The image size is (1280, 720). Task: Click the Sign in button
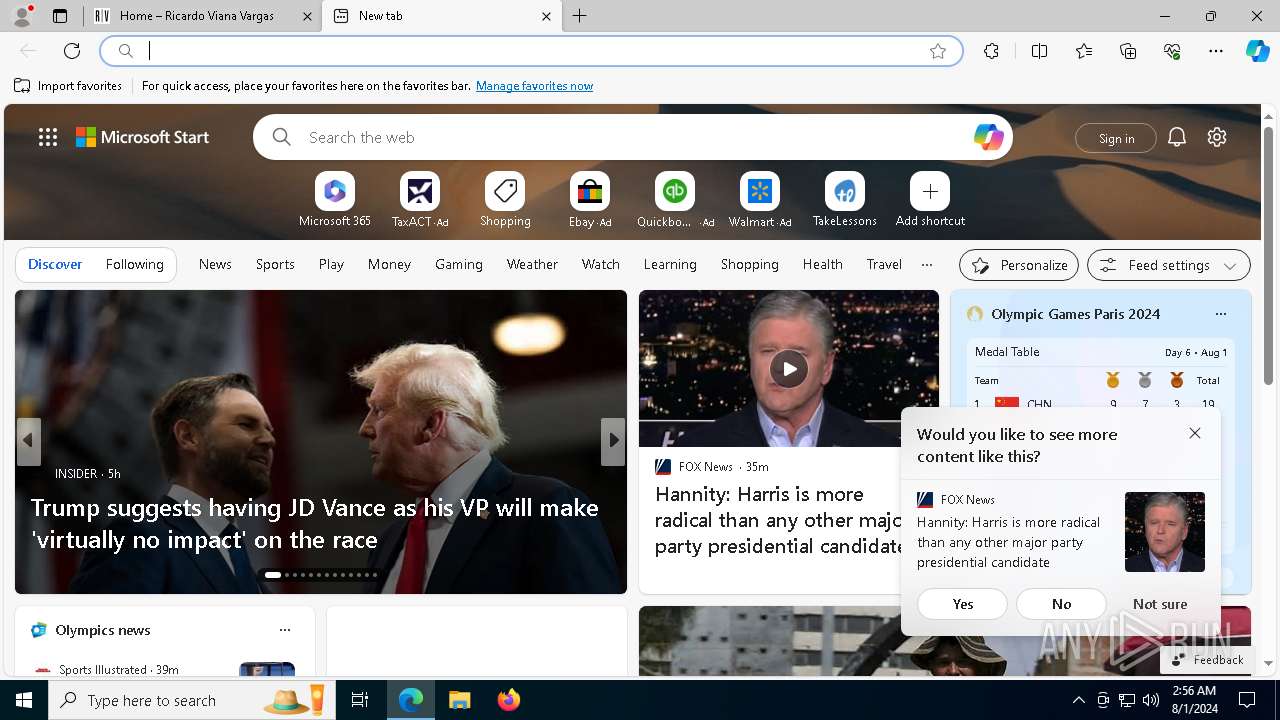pos(1116,138)
